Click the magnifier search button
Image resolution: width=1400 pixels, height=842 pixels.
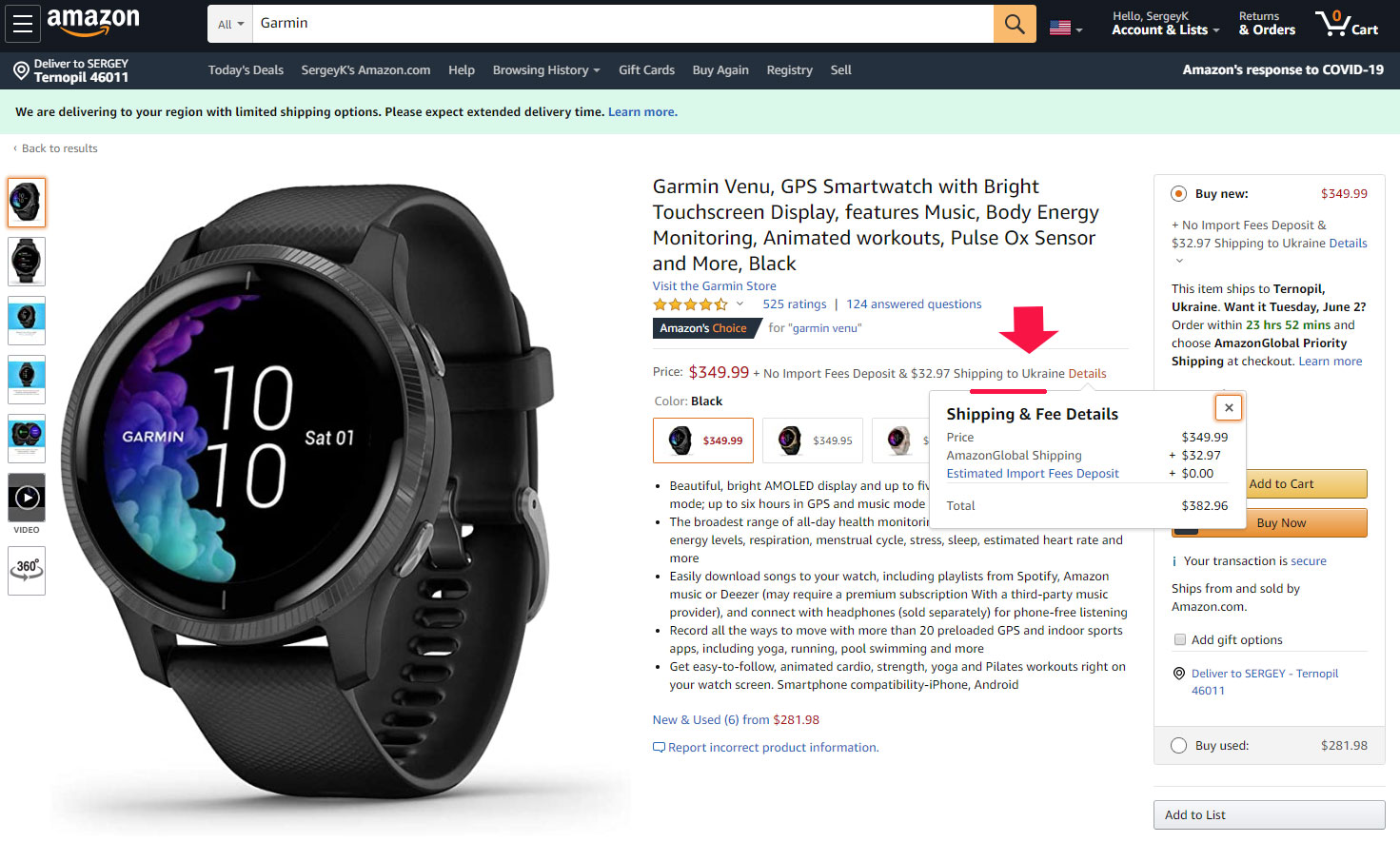1015,24
